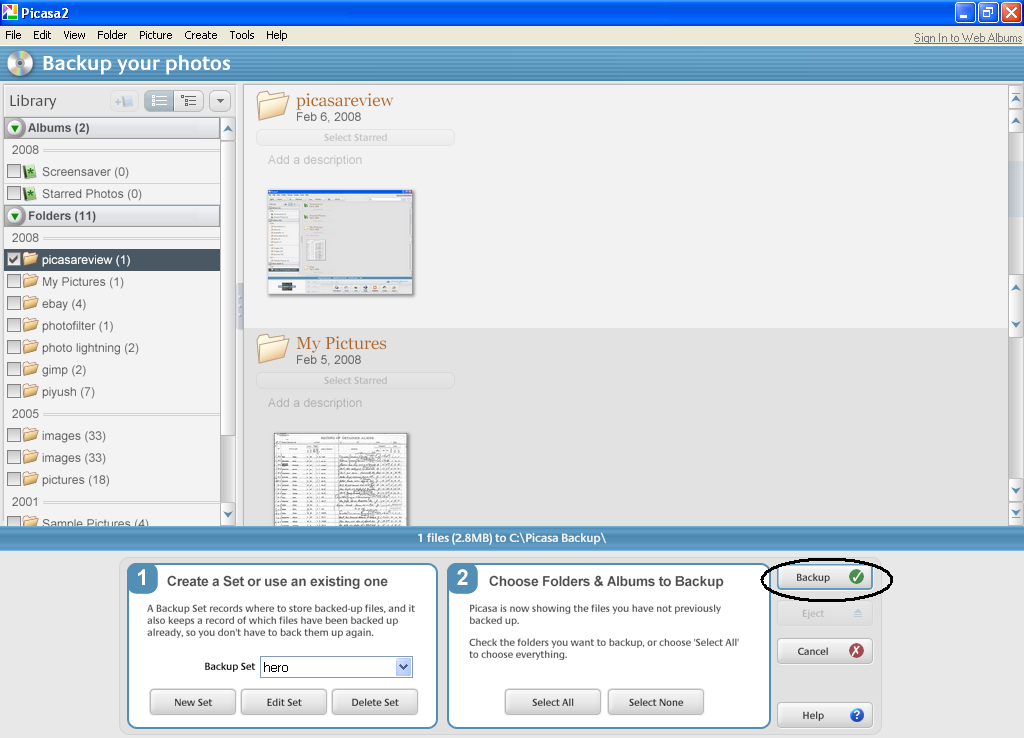
Task: Select the picasareview screenshot thumbnail
Action: click(340, 242)
